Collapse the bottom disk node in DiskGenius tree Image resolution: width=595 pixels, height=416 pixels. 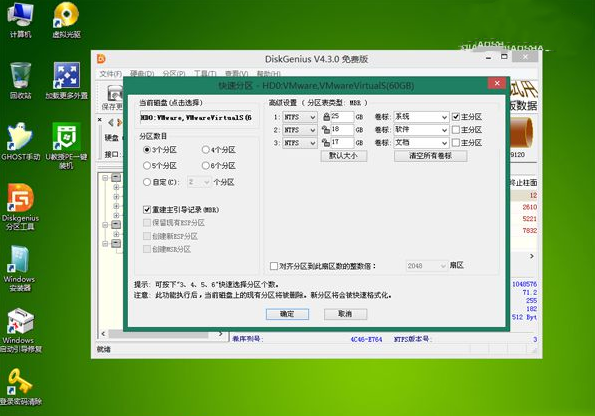tap(105, 243)
